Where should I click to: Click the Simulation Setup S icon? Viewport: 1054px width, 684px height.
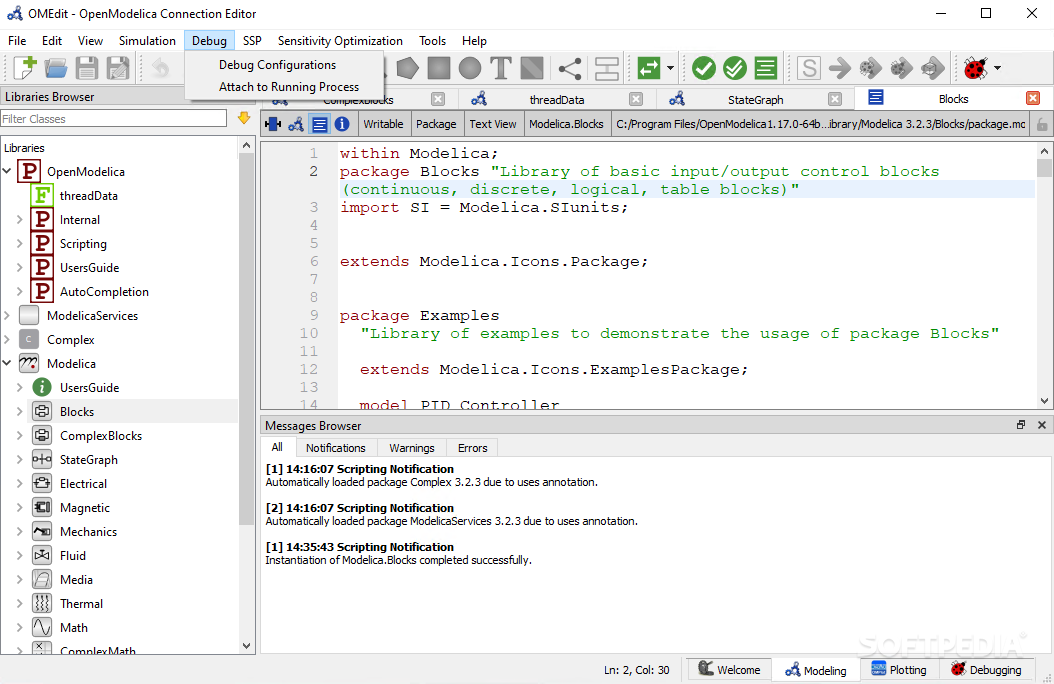(809, 68)
